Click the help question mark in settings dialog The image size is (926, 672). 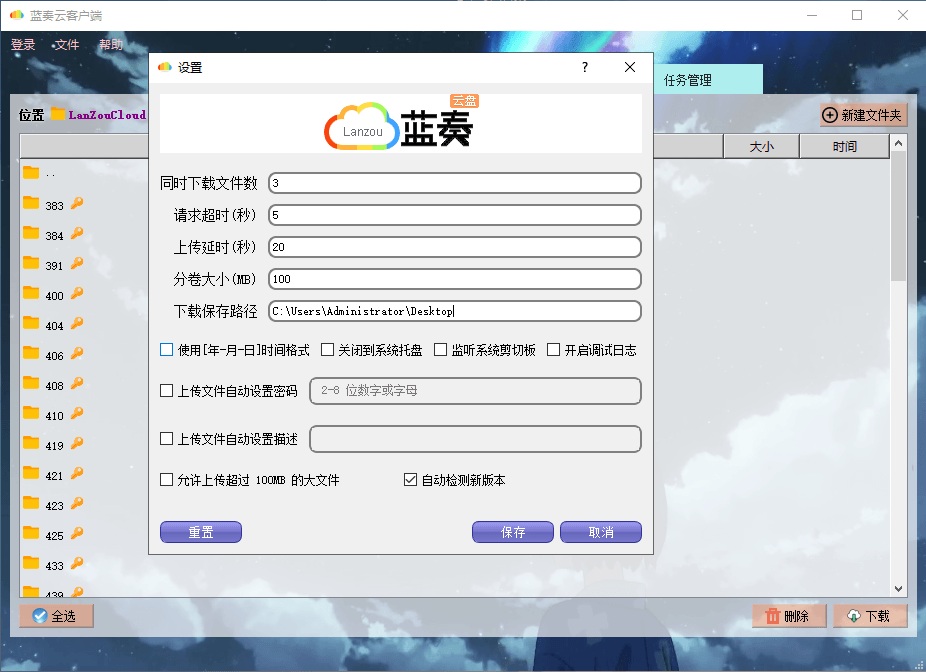(x=585, y=67)
